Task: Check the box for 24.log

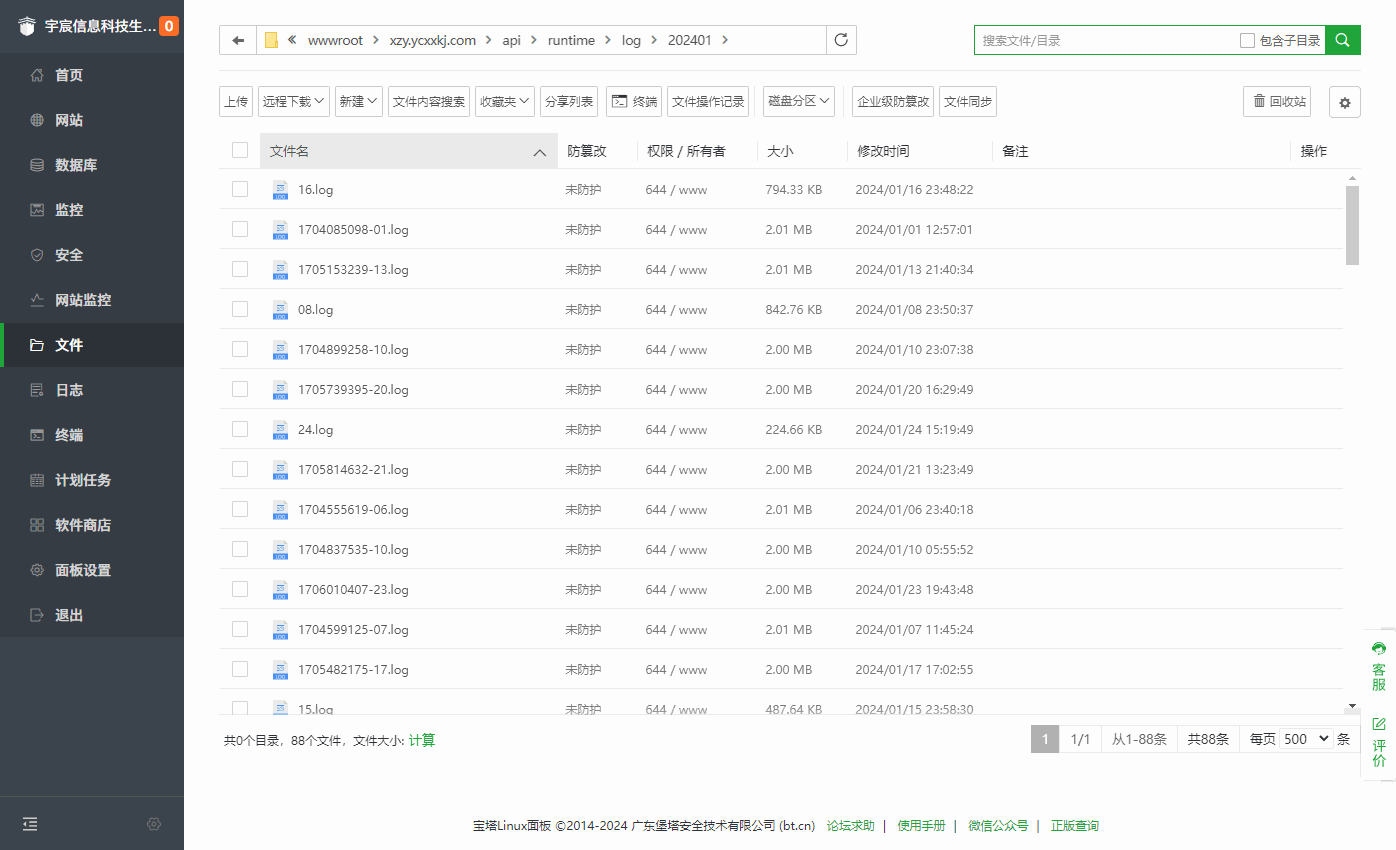Action: (x=240, y=429)
